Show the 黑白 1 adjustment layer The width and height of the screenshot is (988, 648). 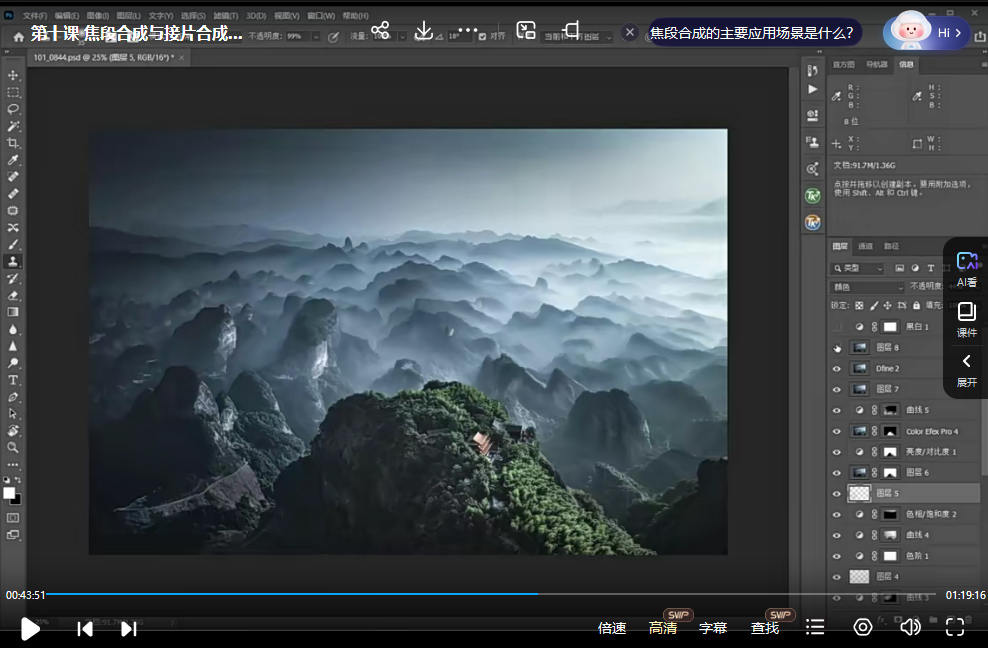(837, 327)
